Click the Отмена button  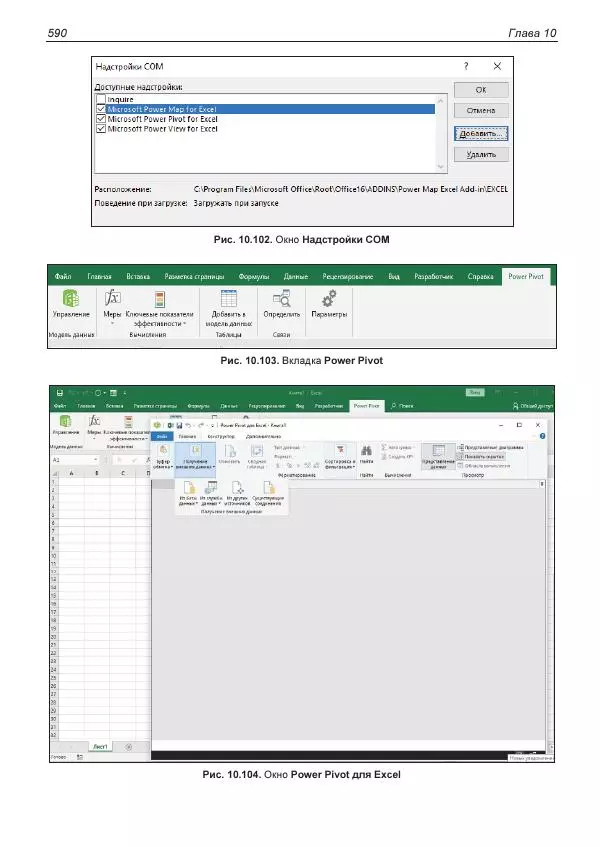[481, 111]
